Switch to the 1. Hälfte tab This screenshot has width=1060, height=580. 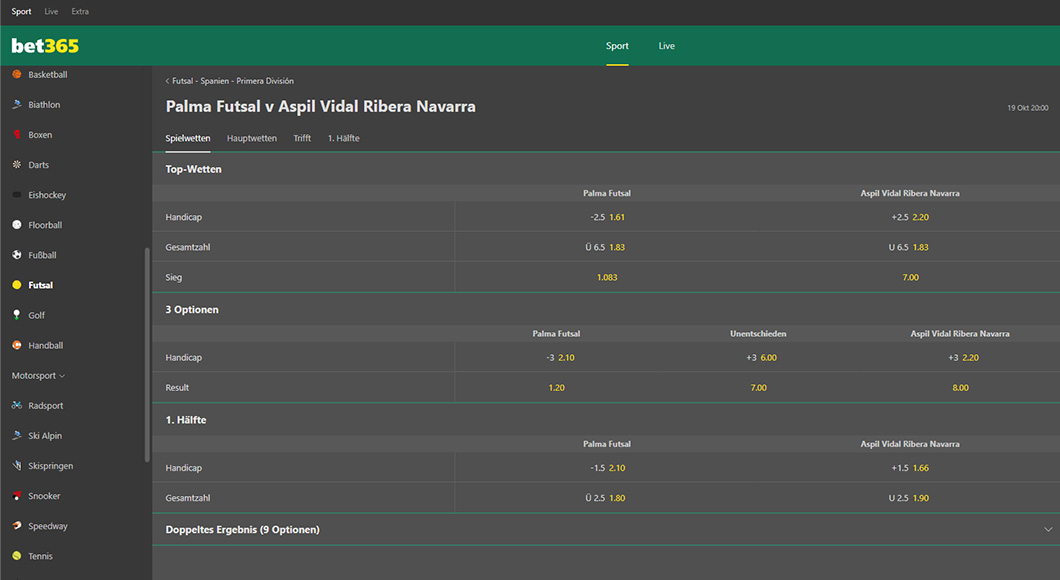click(x=343, y=138)
